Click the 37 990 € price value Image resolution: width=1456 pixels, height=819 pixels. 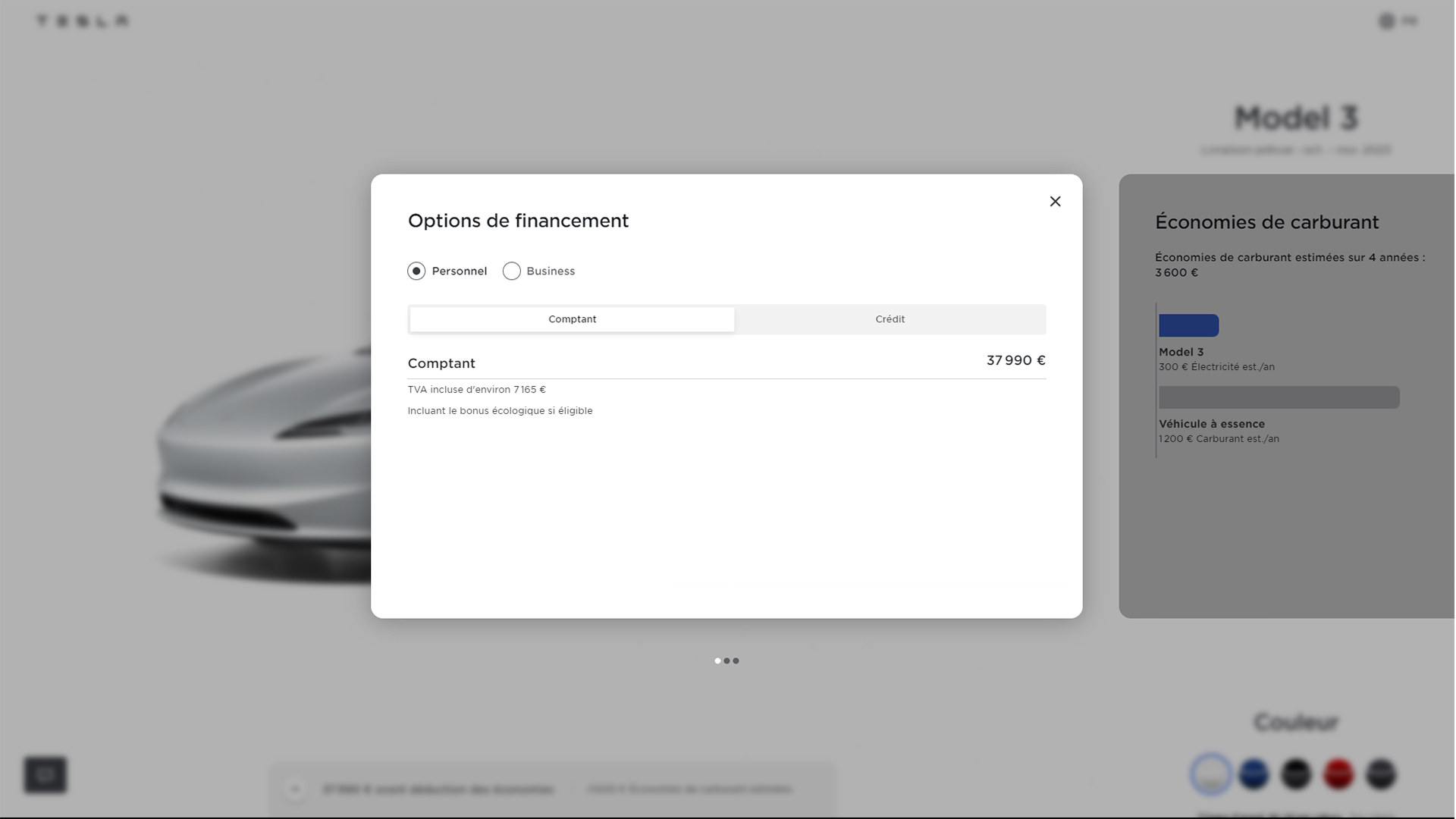(x=1015, y=360)
